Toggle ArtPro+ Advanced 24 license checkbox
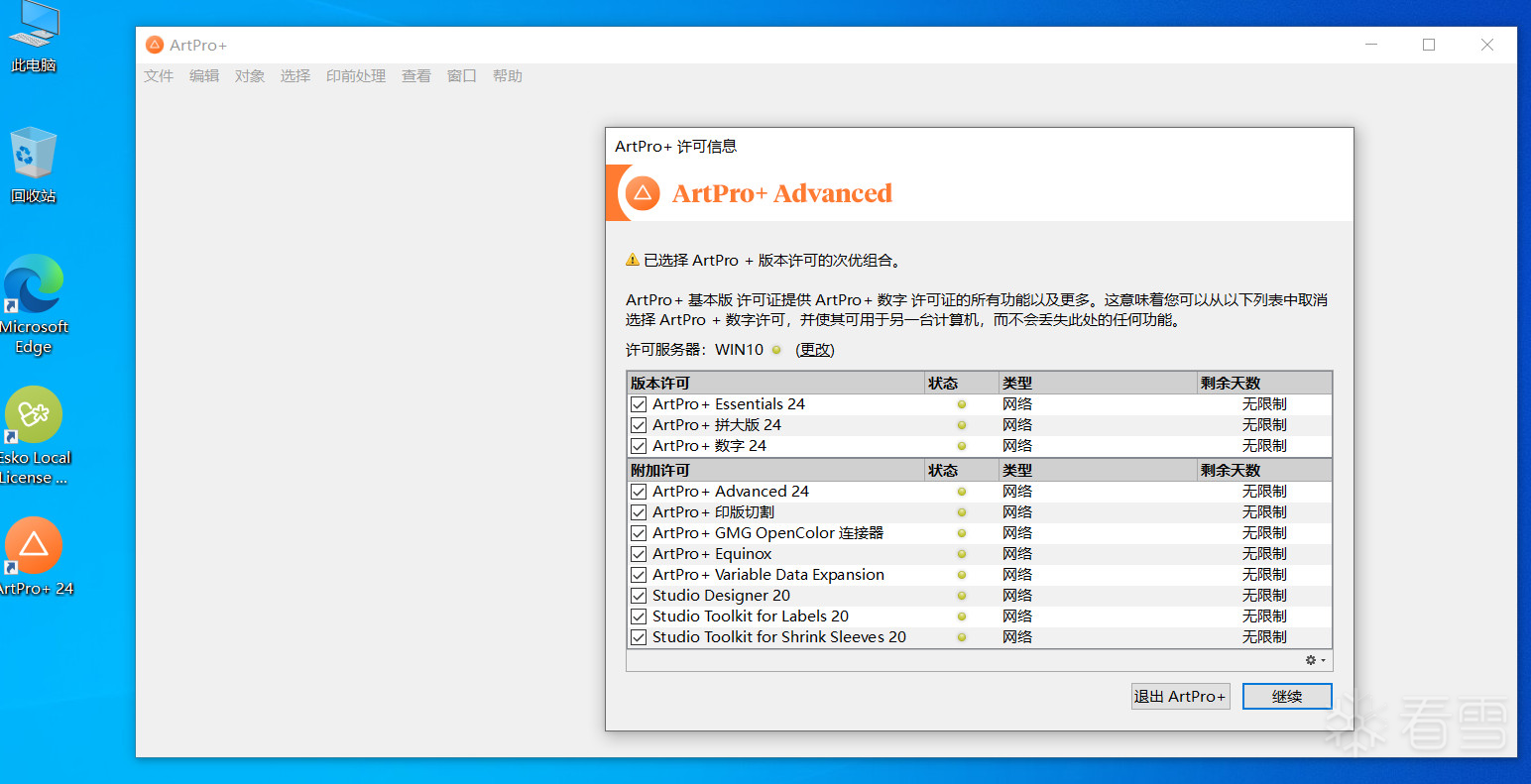Screen dimensions: 1531x784 (639, 492)
